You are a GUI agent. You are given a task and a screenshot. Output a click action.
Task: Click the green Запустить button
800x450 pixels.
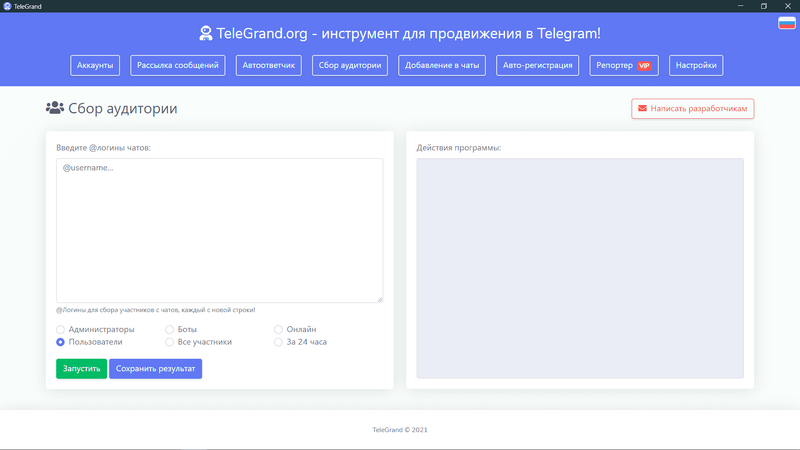click(x=82, y=368)
